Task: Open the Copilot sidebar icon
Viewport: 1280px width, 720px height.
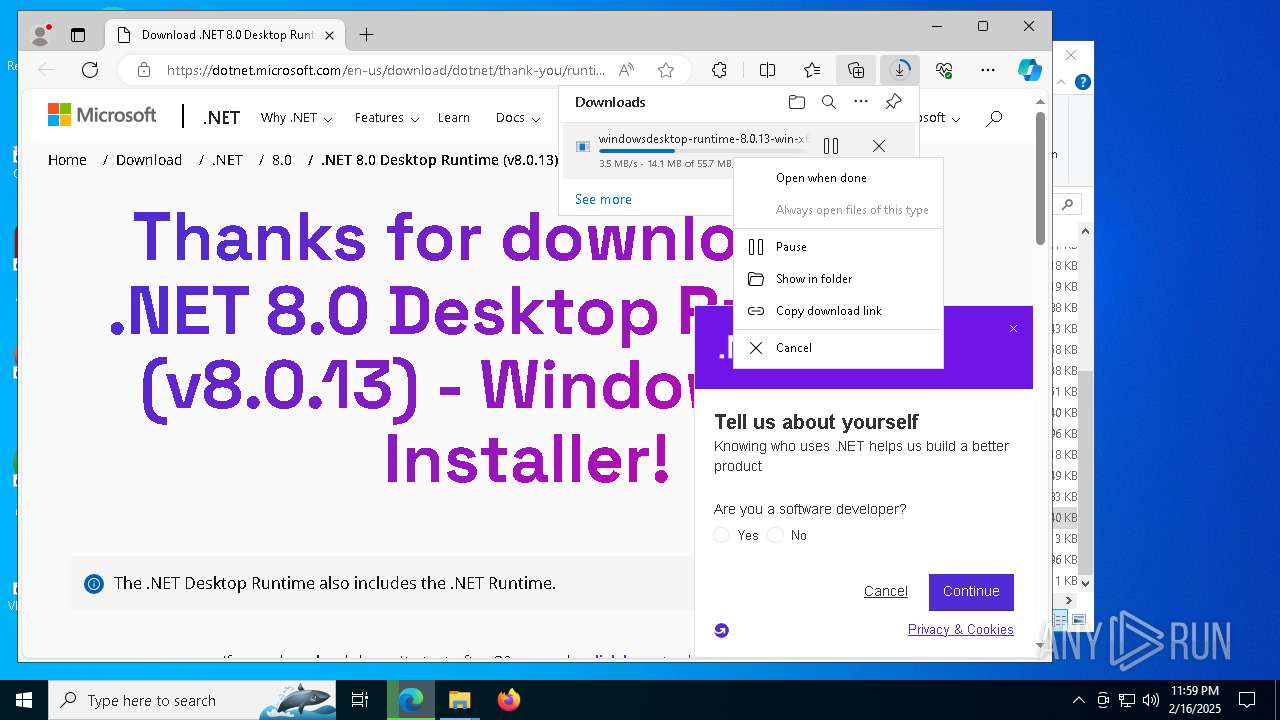Action: pos(1029,70)
